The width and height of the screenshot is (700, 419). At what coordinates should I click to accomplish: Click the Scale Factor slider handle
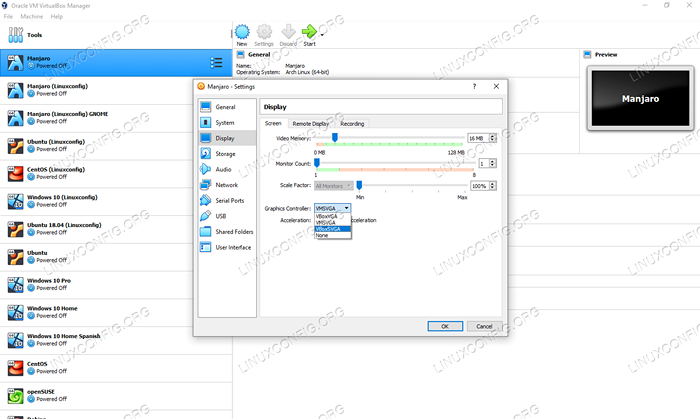359,185
